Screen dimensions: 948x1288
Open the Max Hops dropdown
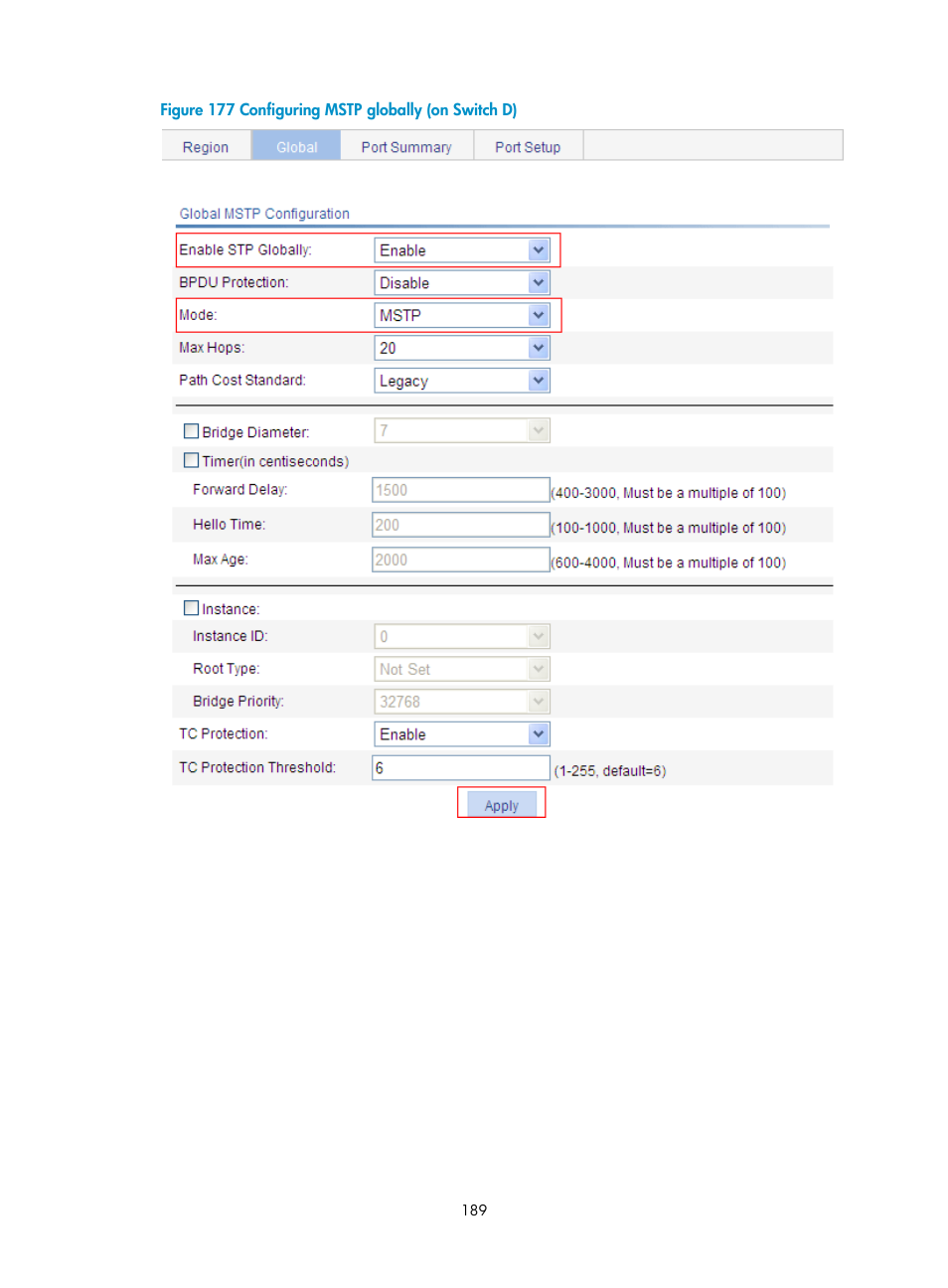[x=462, y=348]
